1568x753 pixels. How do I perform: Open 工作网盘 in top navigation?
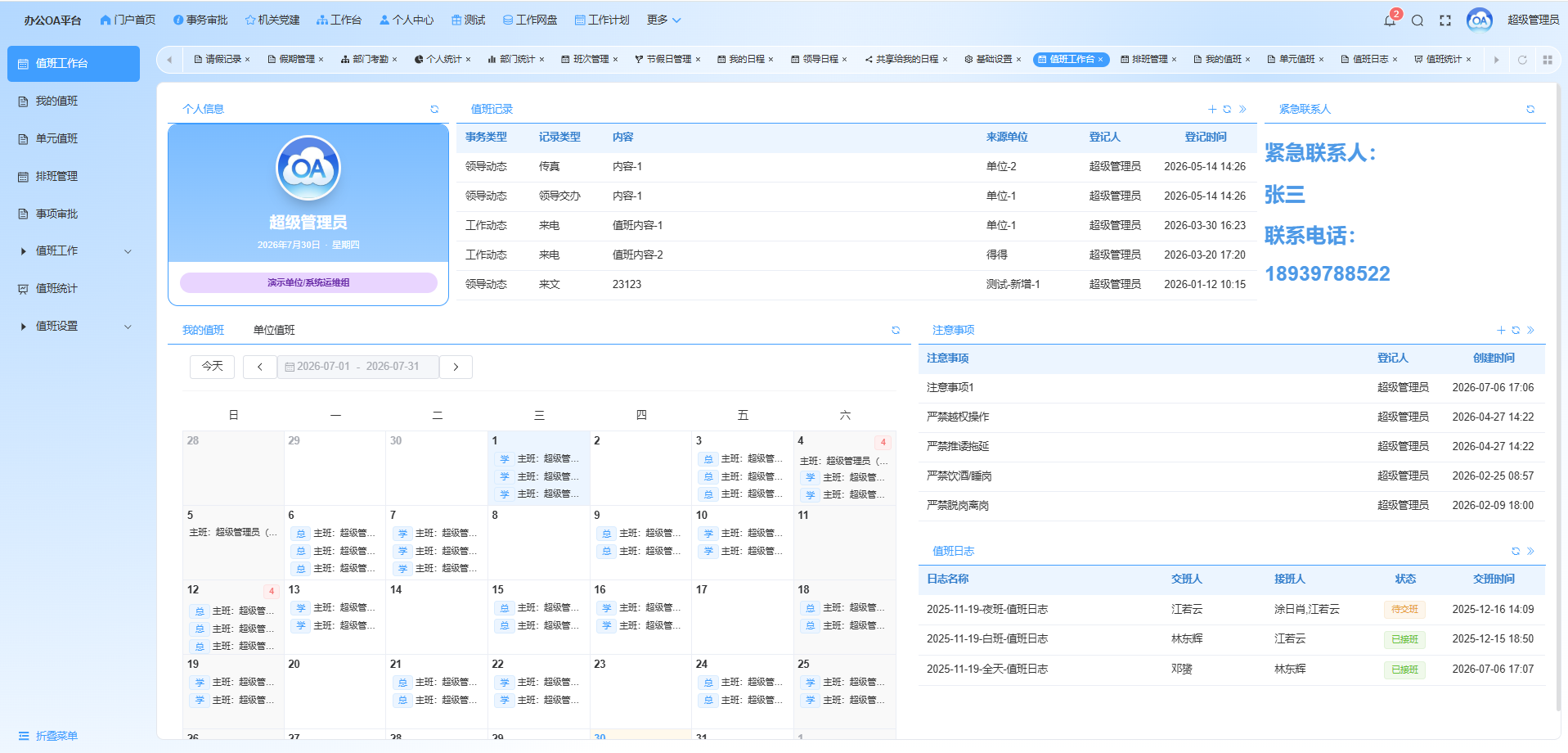530,20
